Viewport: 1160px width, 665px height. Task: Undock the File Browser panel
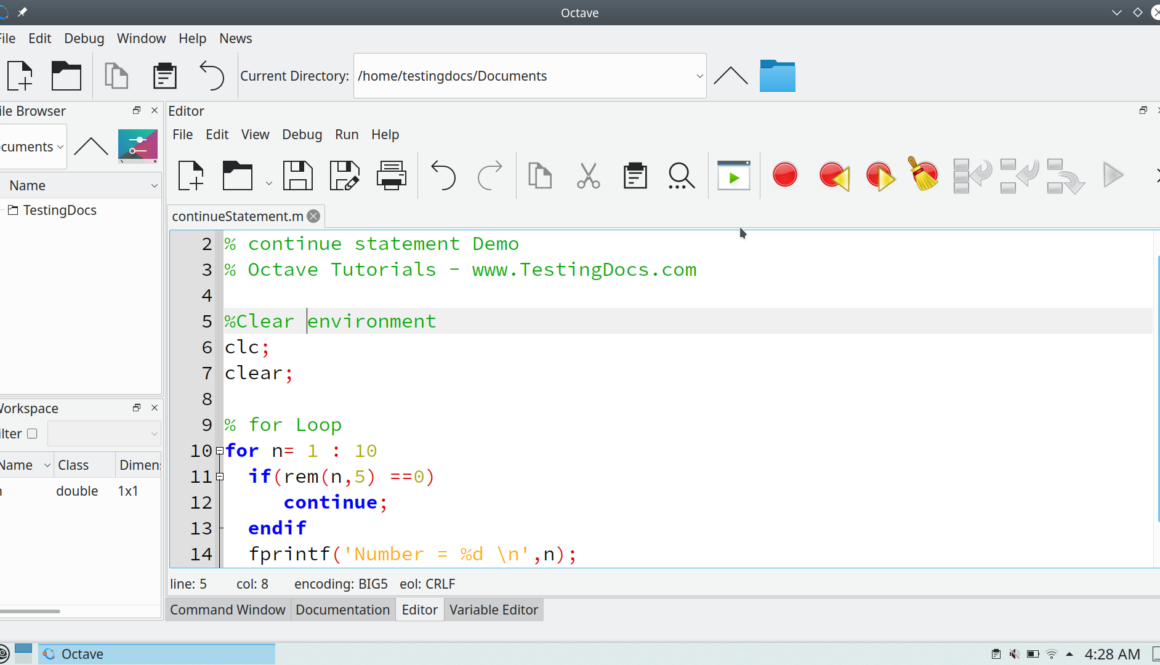136,110
